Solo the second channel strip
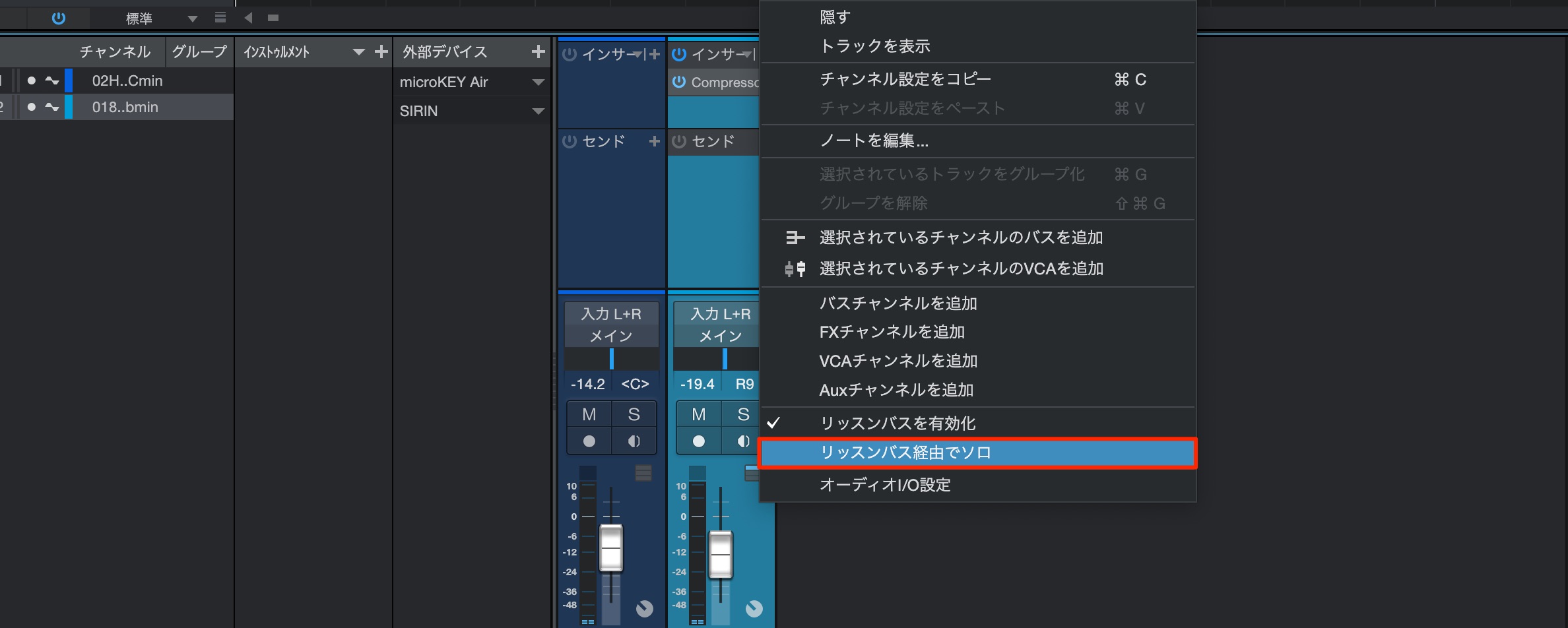Screen dimensions: 1568x628 741,414
